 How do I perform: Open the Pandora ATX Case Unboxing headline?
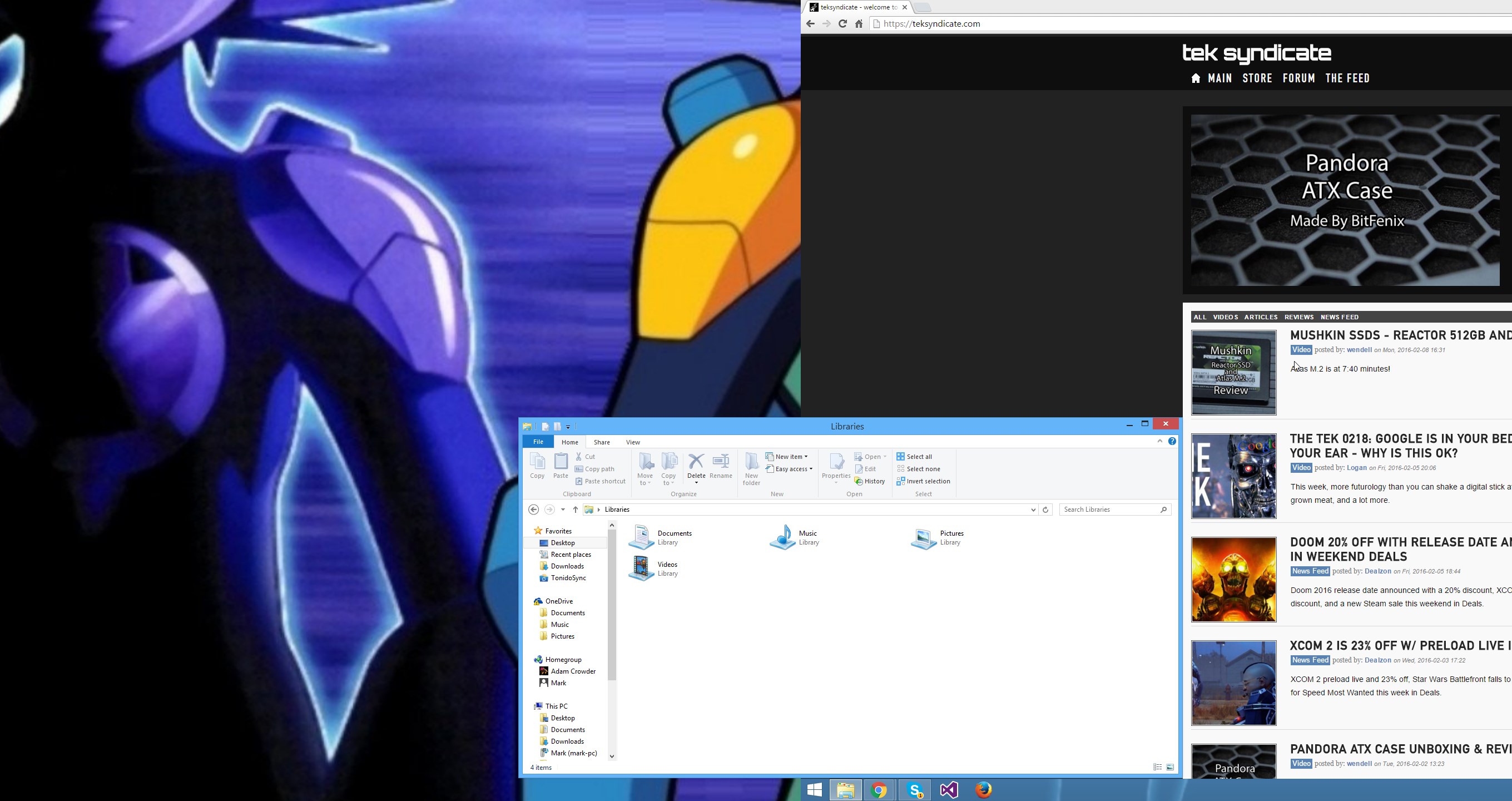(1400, 749)
